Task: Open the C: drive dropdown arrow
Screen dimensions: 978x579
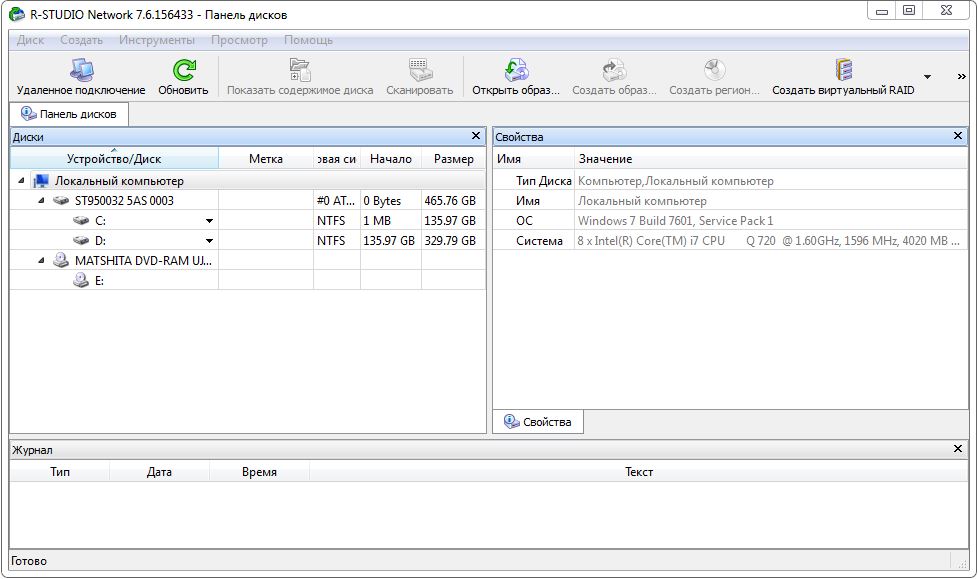Action: click(210, 221)
